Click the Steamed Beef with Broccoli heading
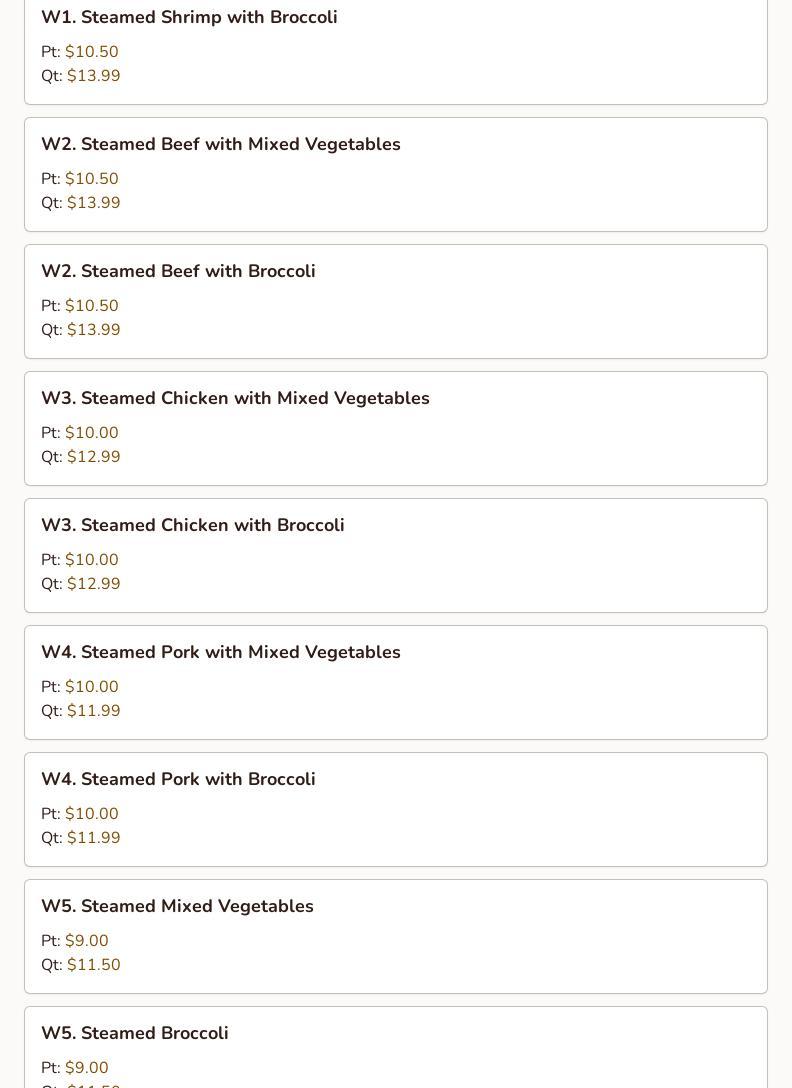The height and width of the screenshot is (1088, 792). coord(178,271)
